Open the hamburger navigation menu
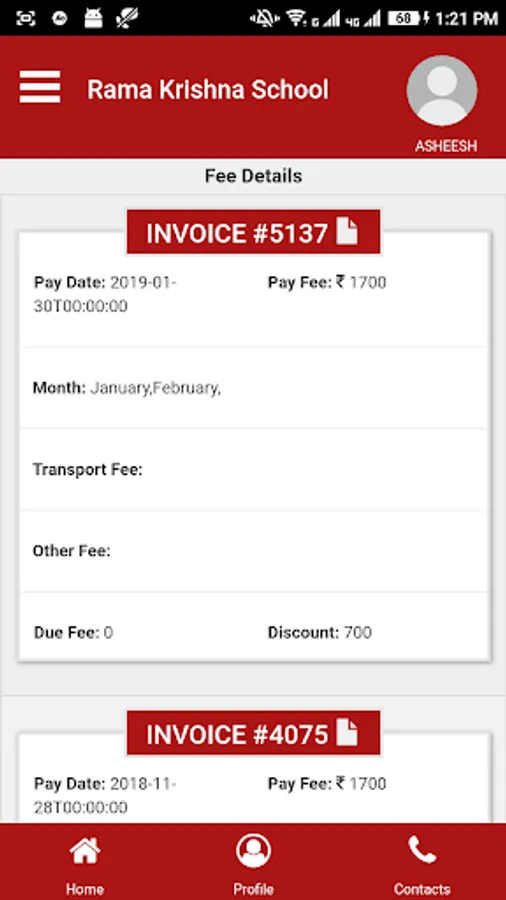This screenshot has height=900, width=506. coord(40,87)
